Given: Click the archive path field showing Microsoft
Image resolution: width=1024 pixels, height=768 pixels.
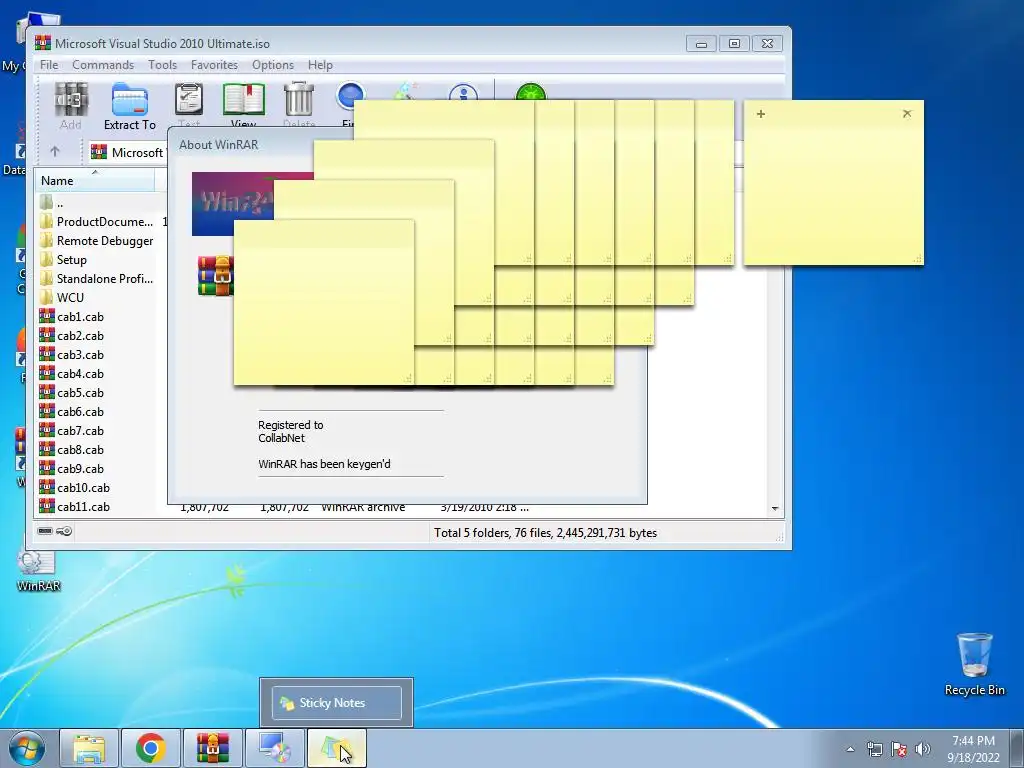Looking at the screenshot, I should [x=127, y=152].
